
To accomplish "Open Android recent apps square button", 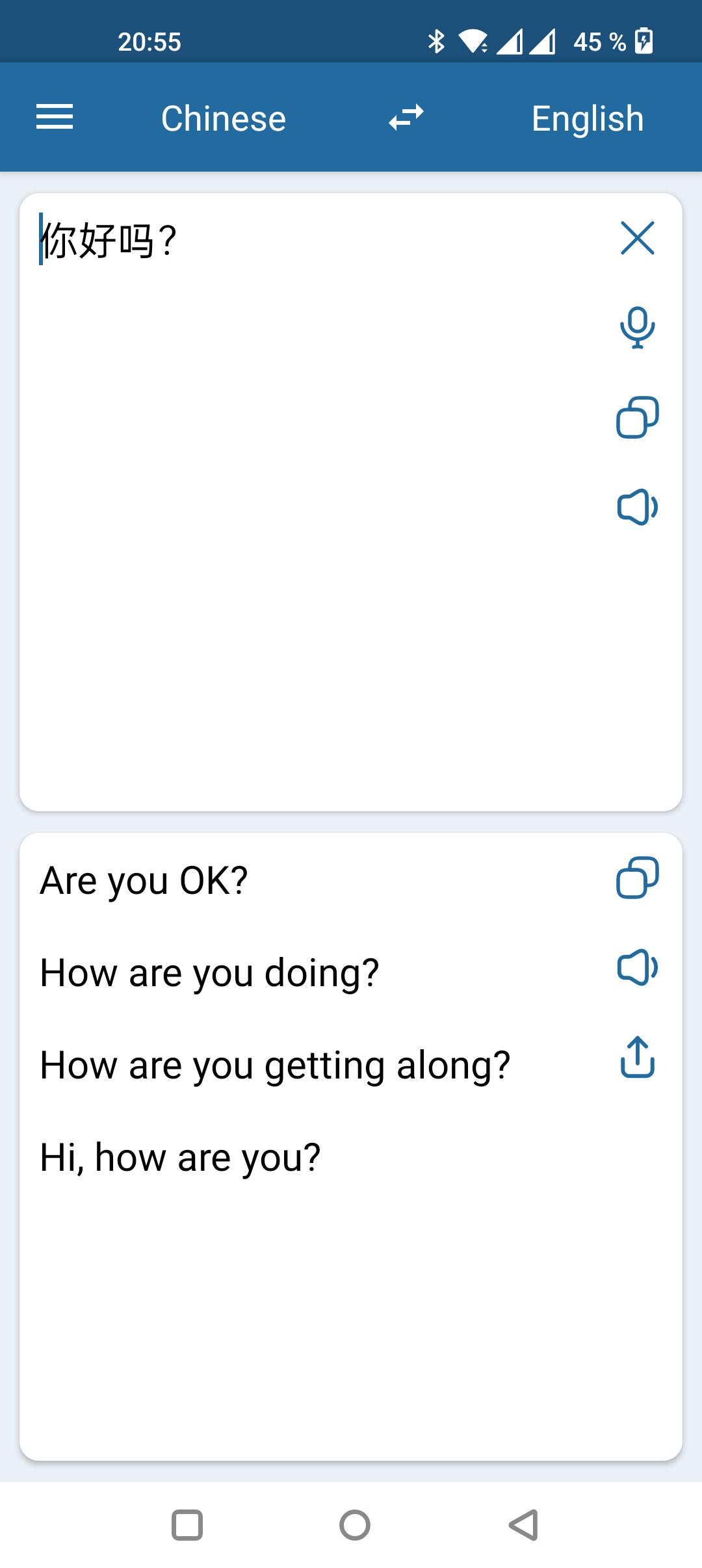I will 187,1525.
